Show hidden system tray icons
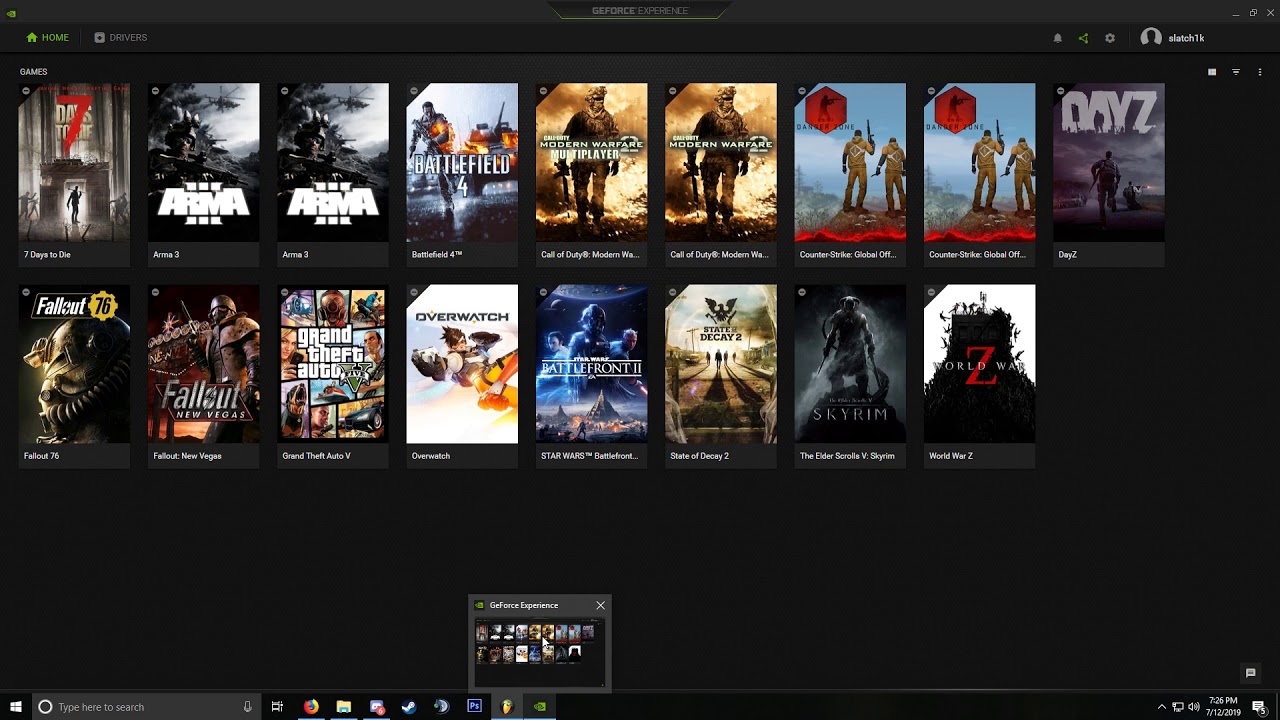This screenshot has height=720, width=1280. click(1162, 707)
